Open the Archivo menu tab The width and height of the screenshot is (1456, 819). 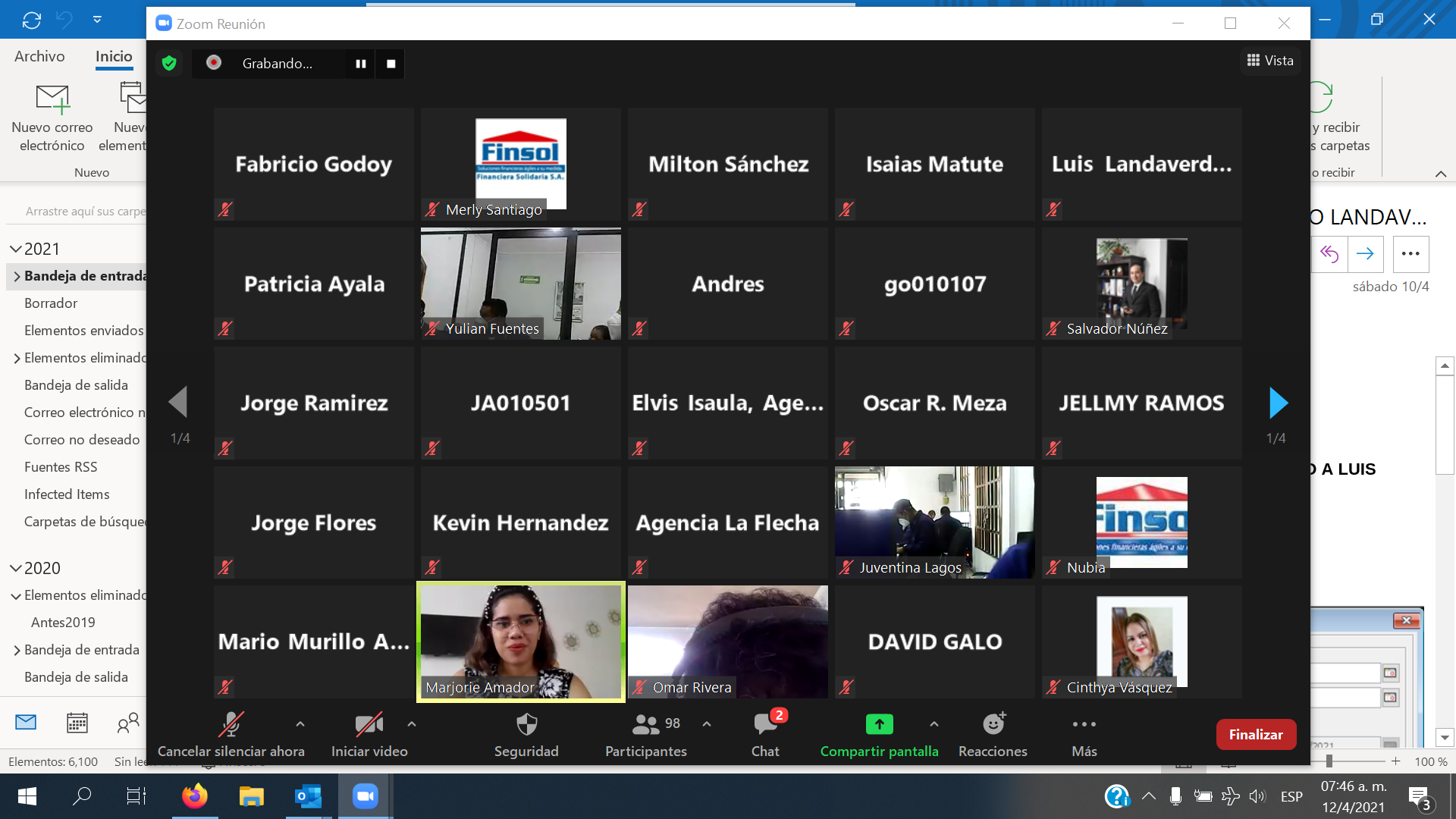click(x=39, y=56)
